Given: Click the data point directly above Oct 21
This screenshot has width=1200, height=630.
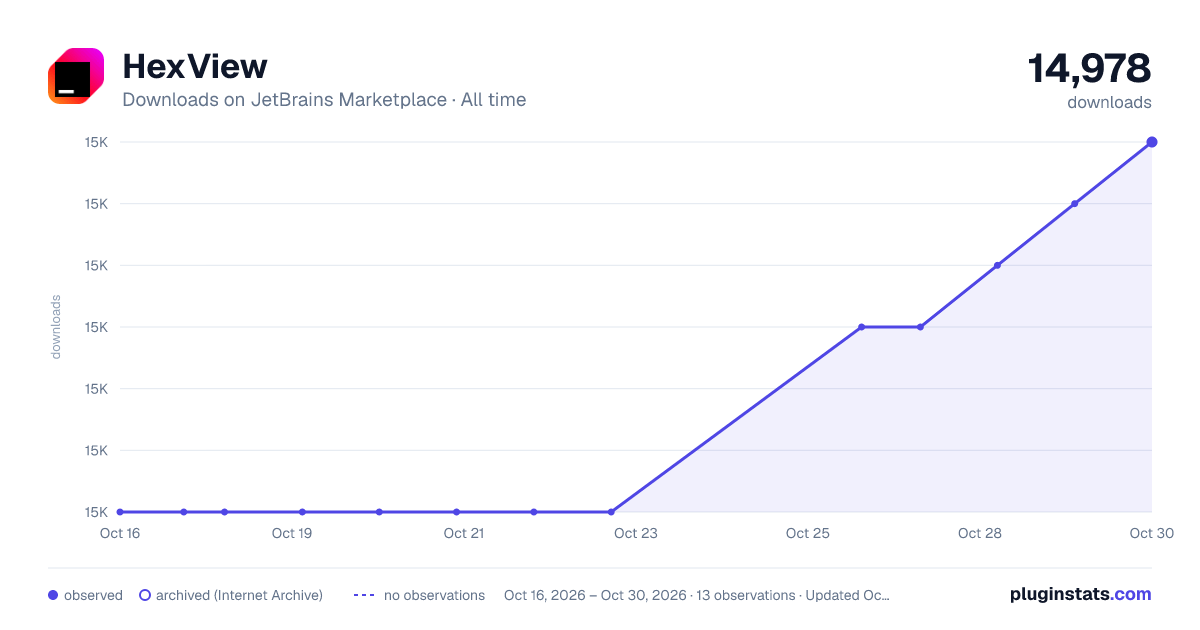Looking at the screenshot, I should coord(456,512).
